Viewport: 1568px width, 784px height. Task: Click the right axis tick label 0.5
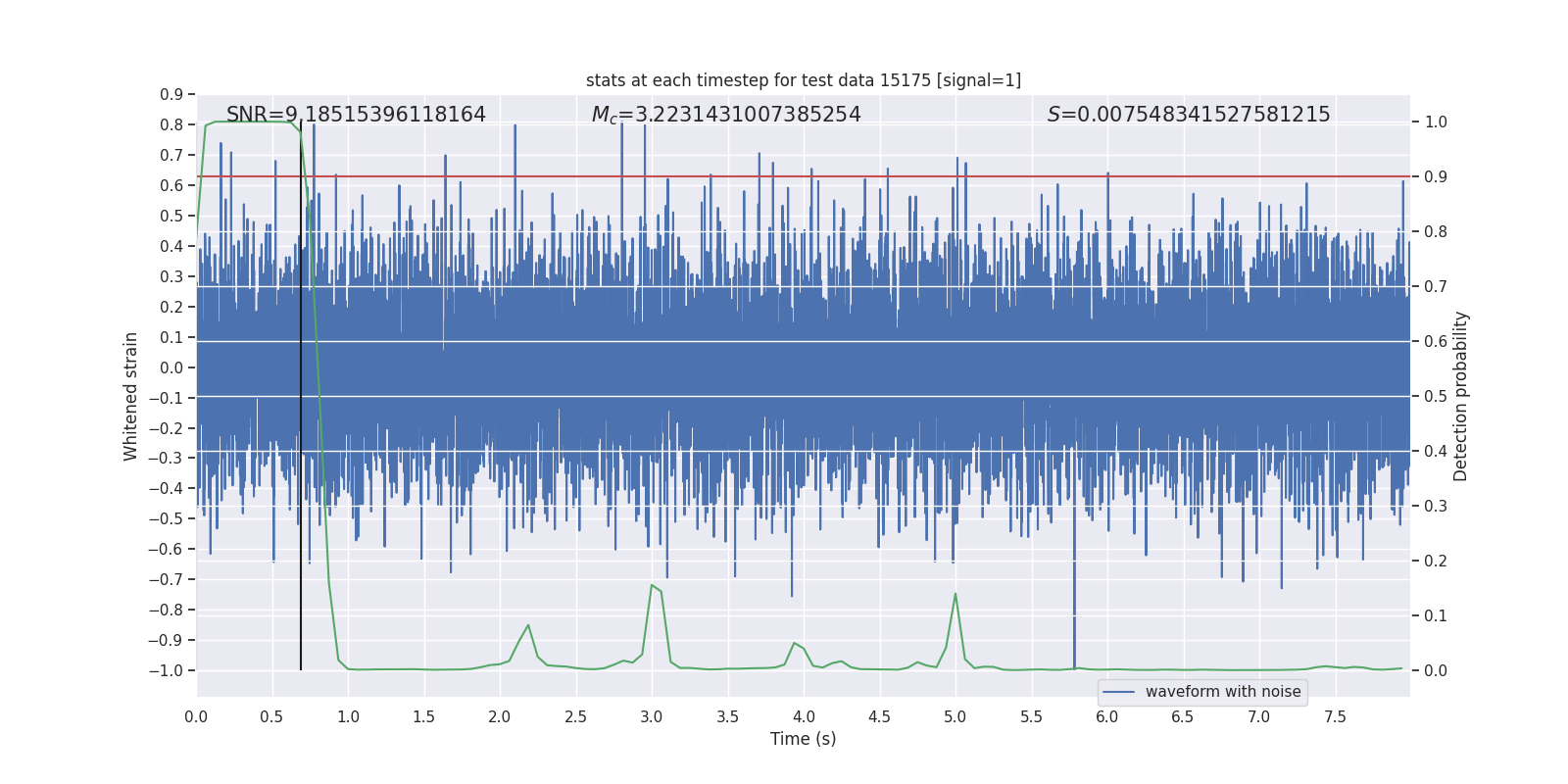pos(1436,397)
